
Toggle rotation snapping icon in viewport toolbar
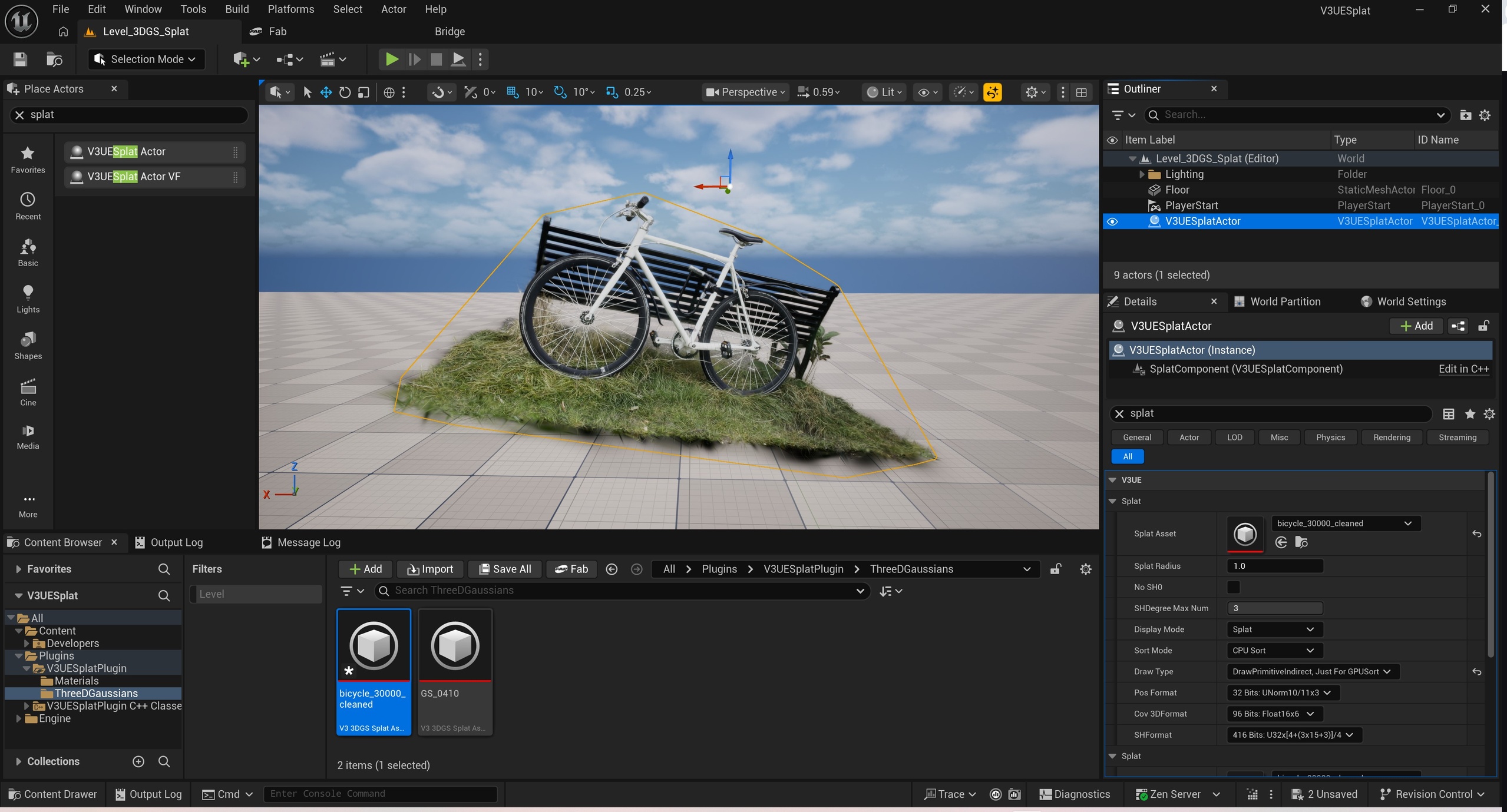tap(560, 92)
